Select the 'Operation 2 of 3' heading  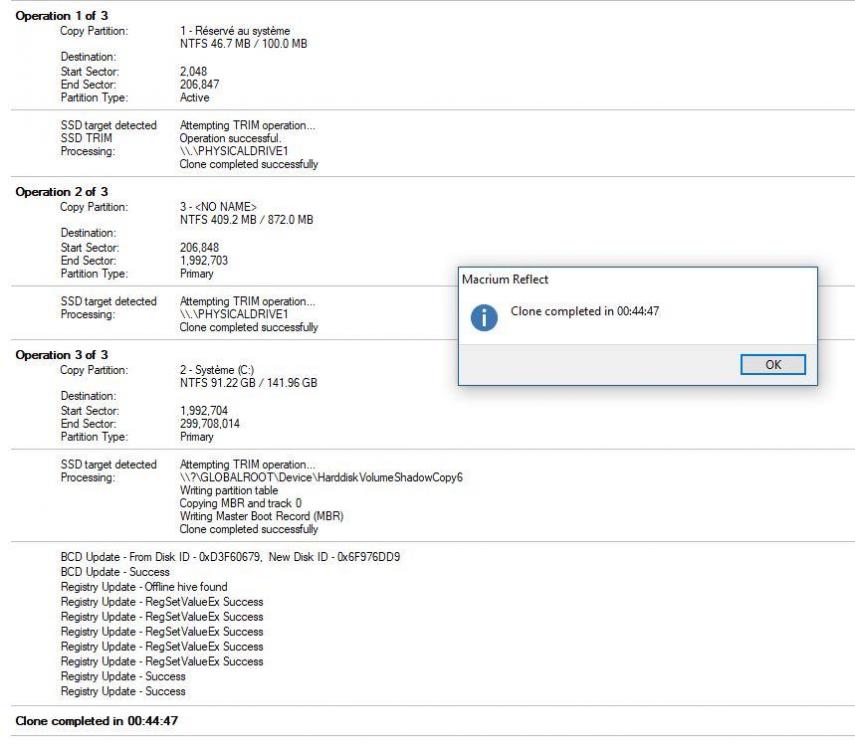pyautogui.click(x=62, y=192)
